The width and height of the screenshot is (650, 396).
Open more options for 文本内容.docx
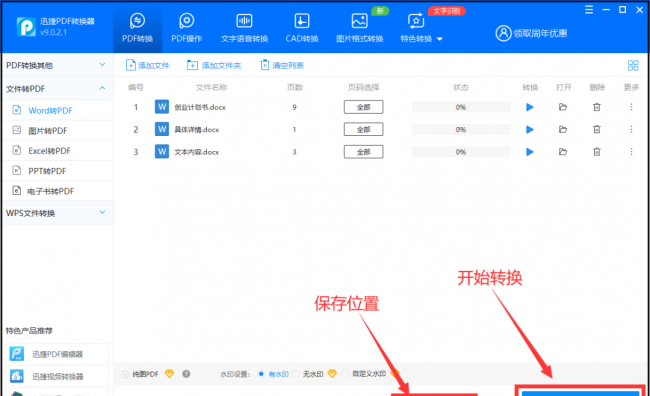coord(631,152)
